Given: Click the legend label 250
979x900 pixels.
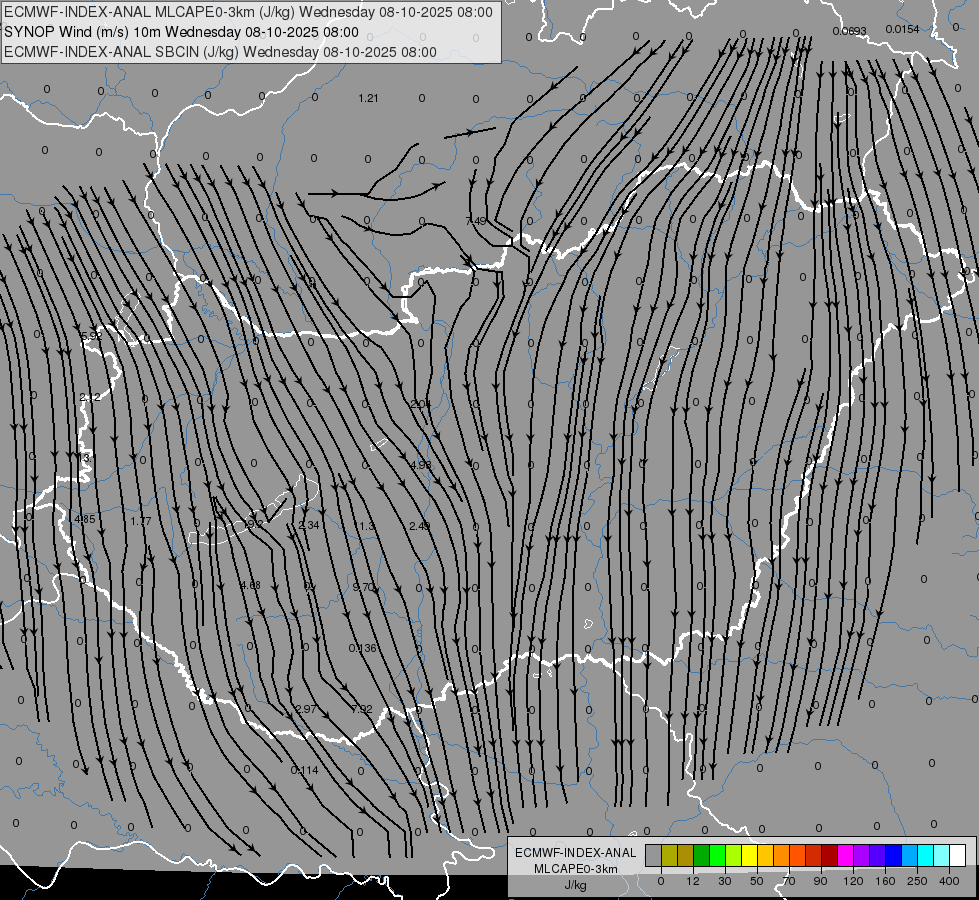Looking at the screenshot, I should (x=917, y=881).
